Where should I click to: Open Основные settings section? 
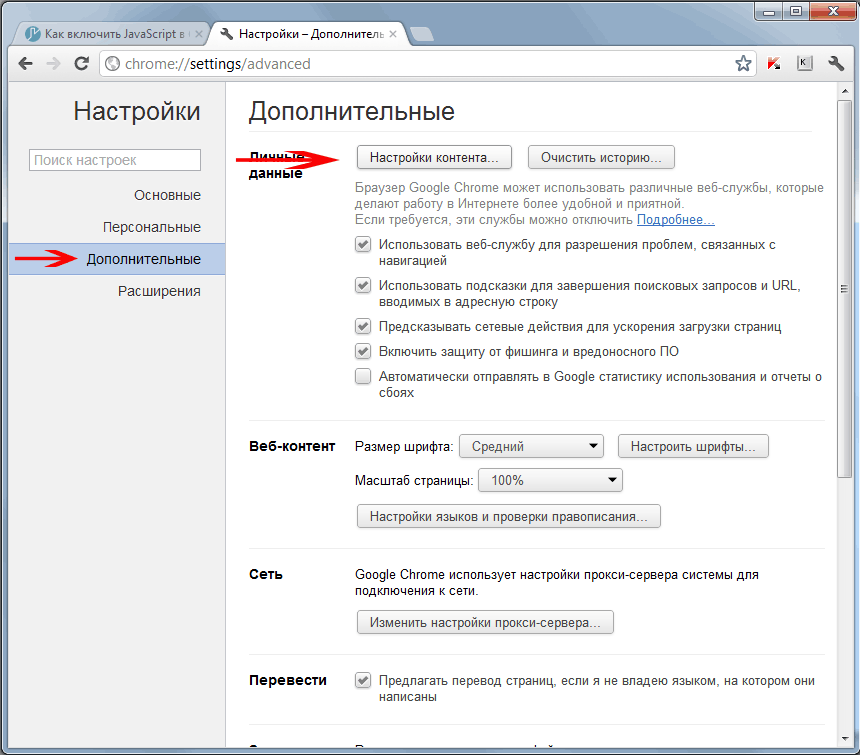[x=167, y=195]
